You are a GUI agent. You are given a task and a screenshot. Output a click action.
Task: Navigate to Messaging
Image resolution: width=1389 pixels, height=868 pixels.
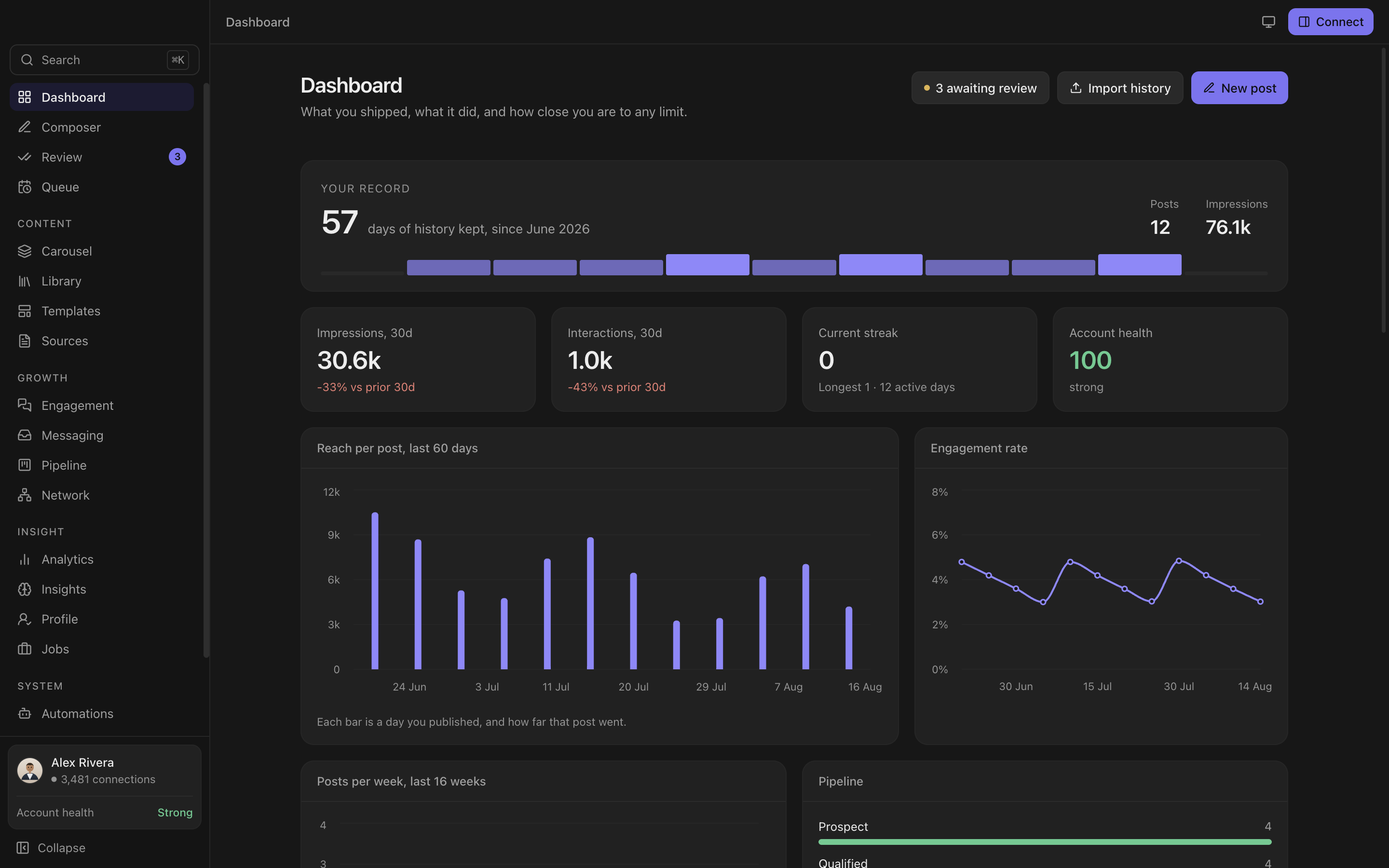click(x=102, y=434)
